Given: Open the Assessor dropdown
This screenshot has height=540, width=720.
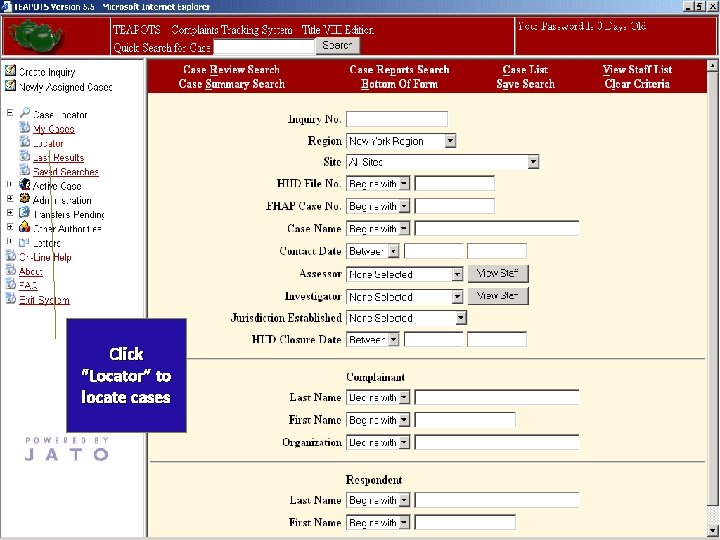Looking at the screenshot, I should [x=457, y=274].
